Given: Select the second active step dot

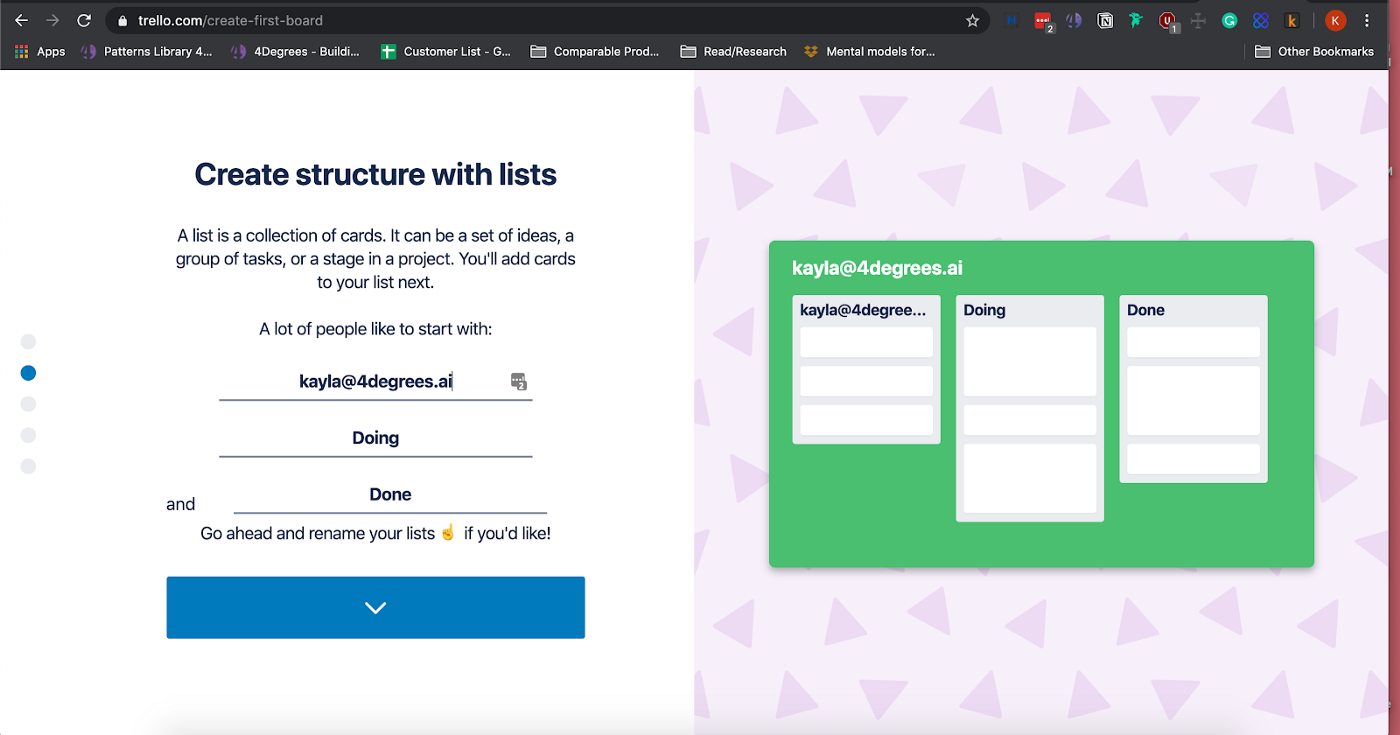Looking at the screenshot, I should point(28,373).
